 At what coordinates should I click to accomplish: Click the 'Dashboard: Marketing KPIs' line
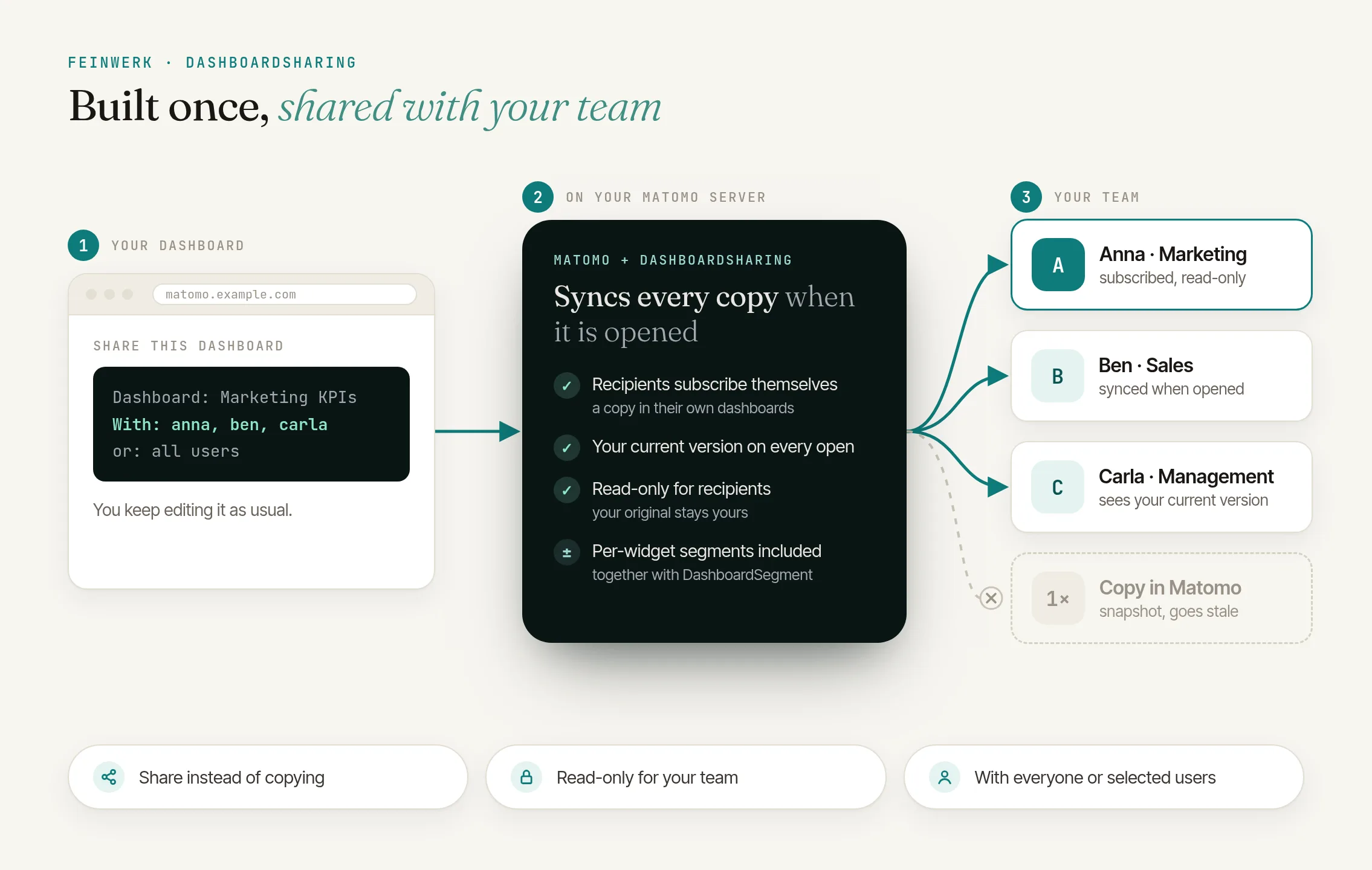coord(235,397)
